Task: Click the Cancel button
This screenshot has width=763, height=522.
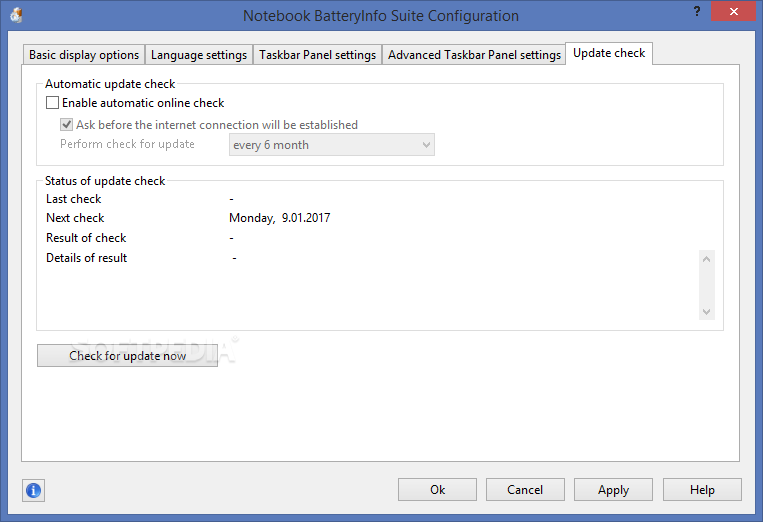Action: click(x=525, y=489)
